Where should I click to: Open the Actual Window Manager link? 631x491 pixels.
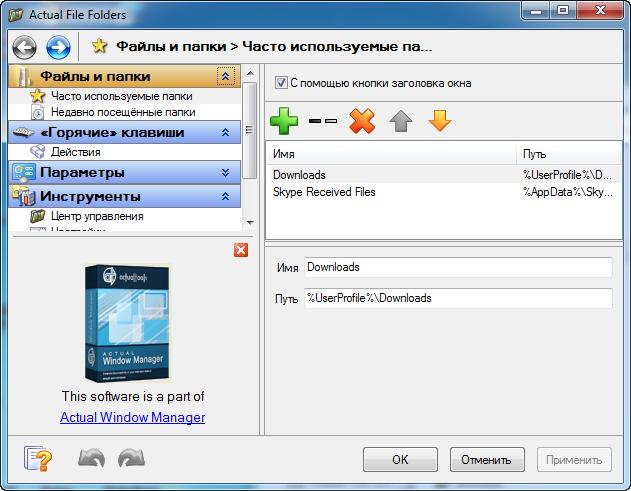[132, 417]
